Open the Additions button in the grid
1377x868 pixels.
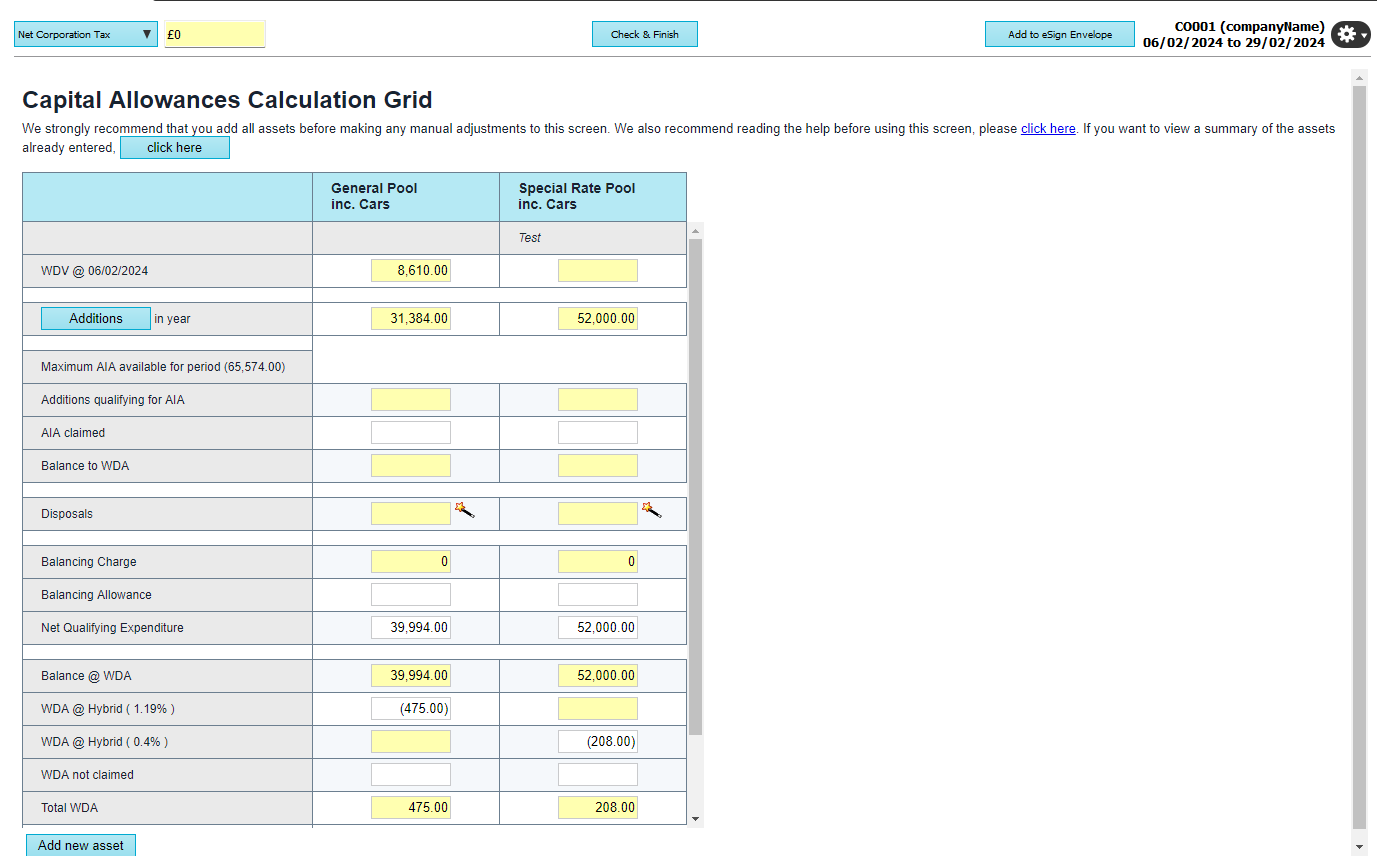(96, 319)
